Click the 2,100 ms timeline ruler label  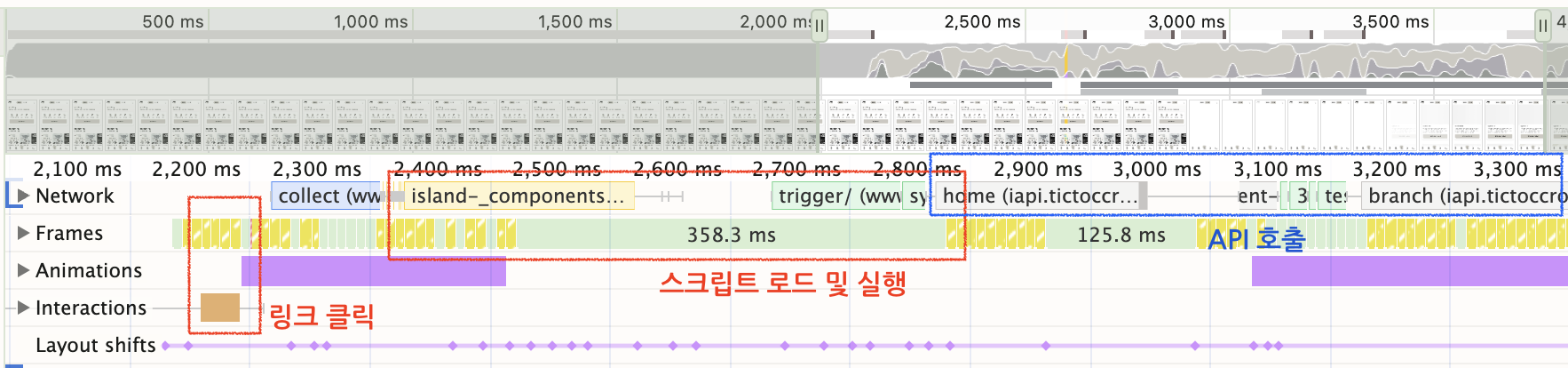point(77,169)
